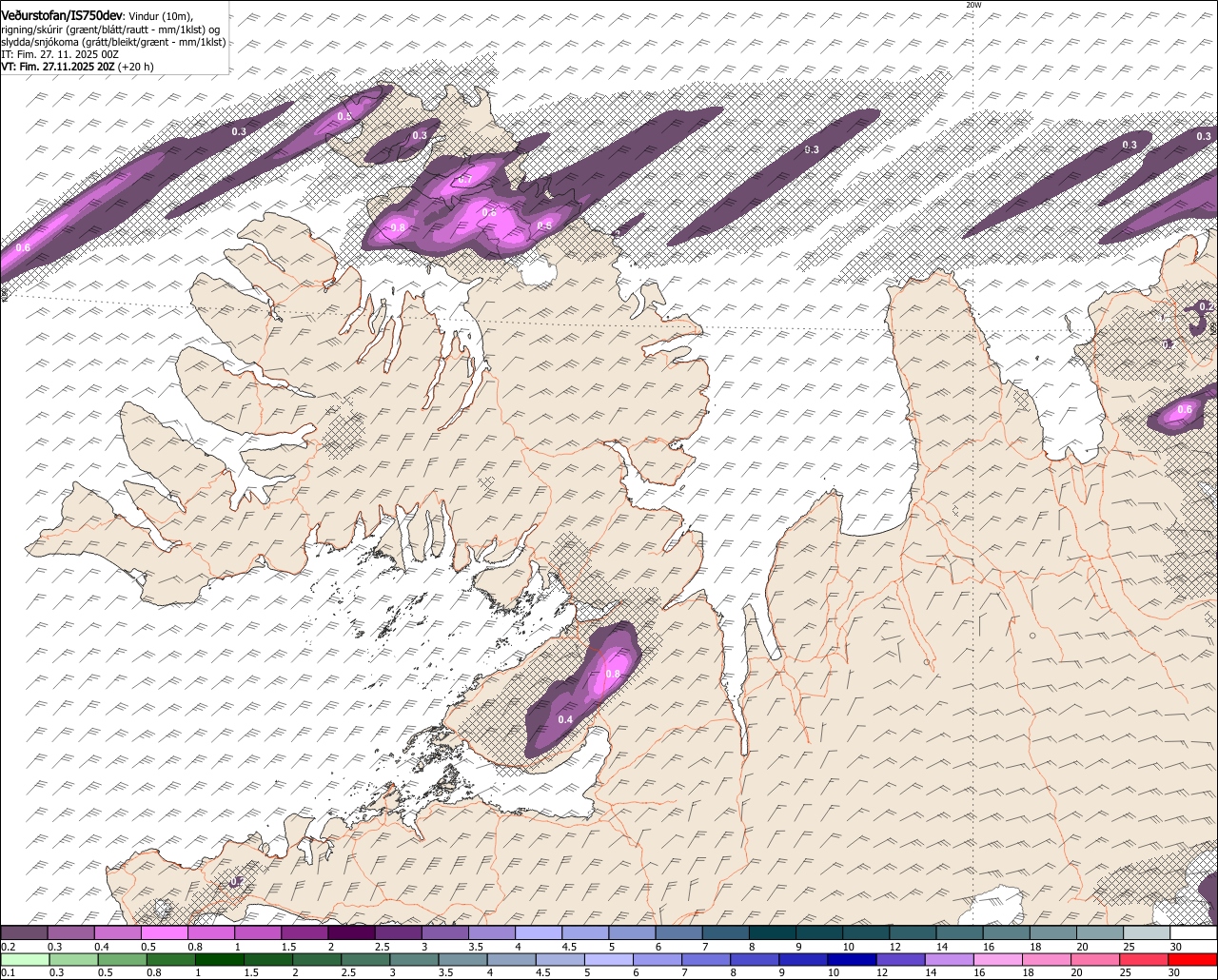Click the royal blue swatch labeled 9 in green legend

[x=804, y=960]
